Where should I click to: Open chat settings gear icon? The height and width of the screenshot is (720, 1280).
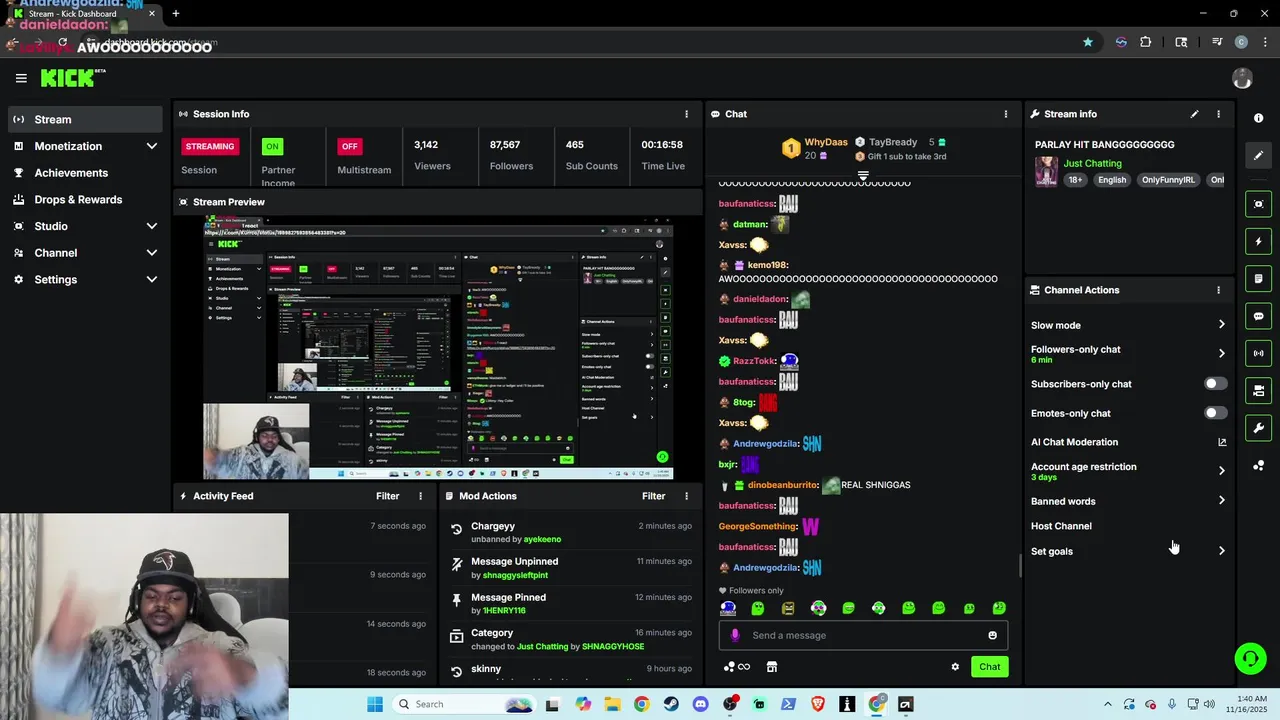coord(955,667)
